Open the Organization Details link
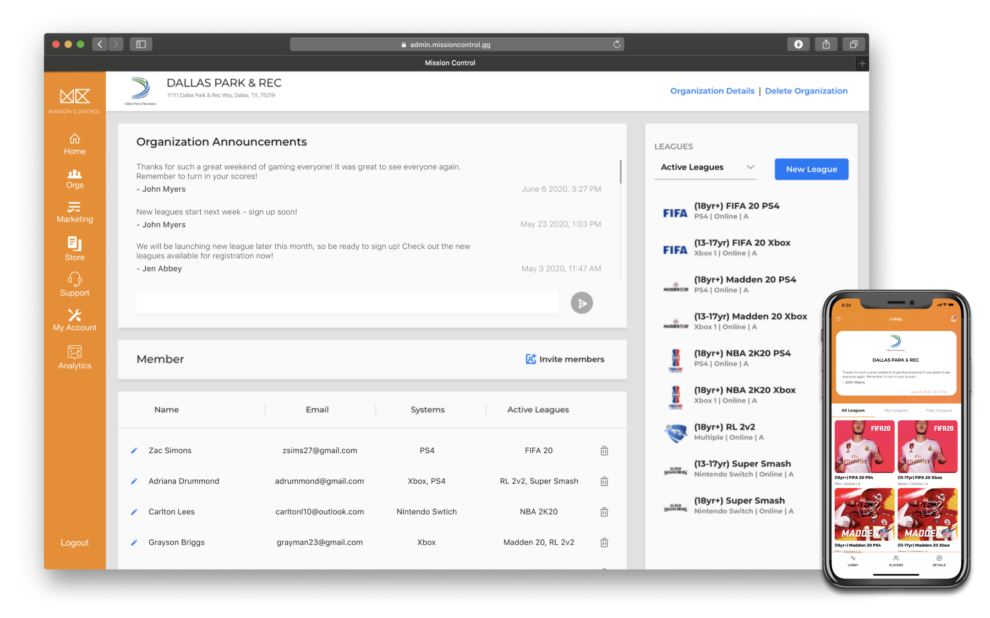The height and width of the screenshot is (618, 990). click(x=712, y=91)
